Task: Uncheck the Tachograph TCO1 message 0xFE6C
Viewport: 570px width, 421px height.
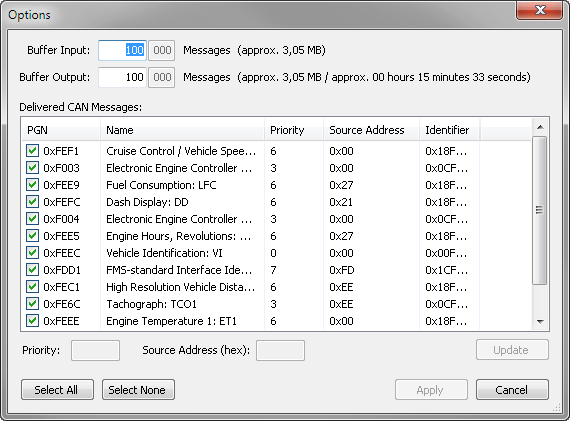Action: (32, 304)
